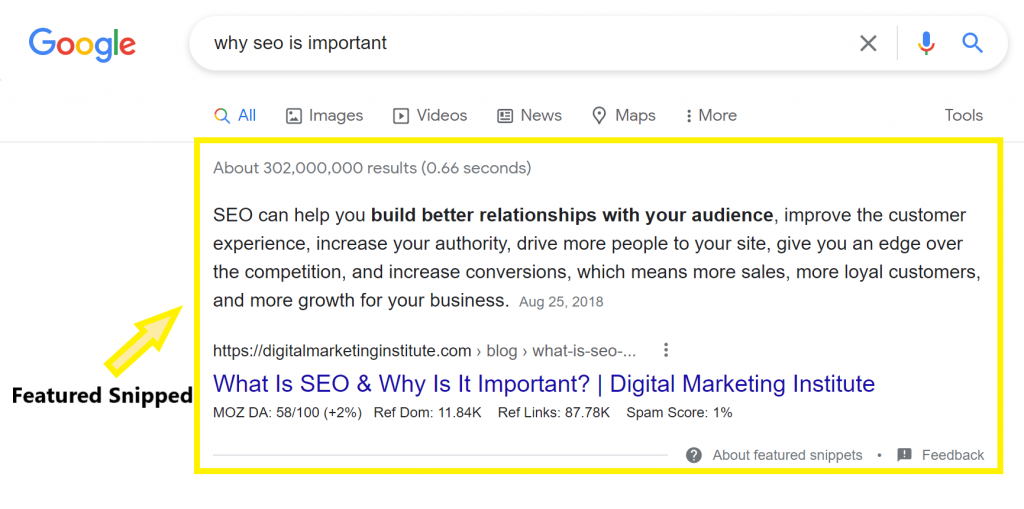Viewport: 1024px width, 509px height.
Task: Click bold text 'build better relationships with your audience'
Action: point(572,215)
